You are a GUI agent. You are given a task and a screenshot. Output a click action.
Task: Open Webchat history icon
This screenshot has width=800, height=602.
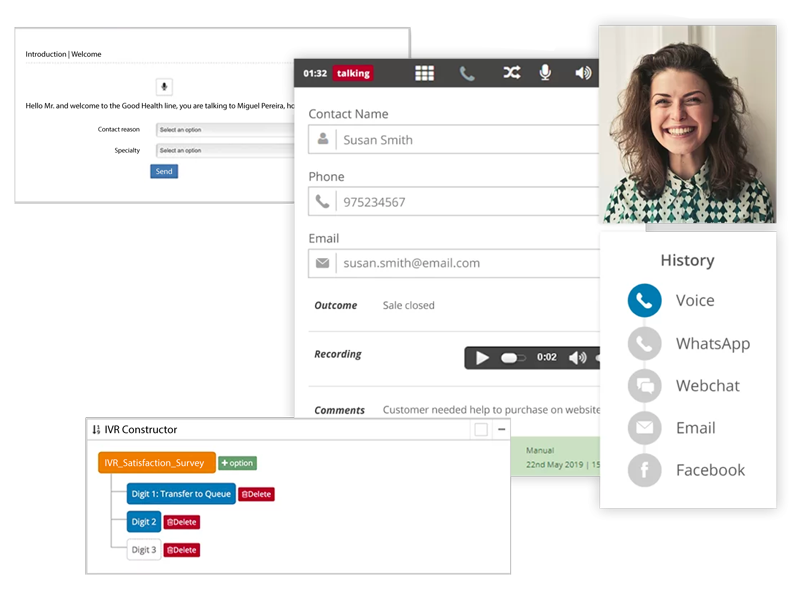point(645,386)
